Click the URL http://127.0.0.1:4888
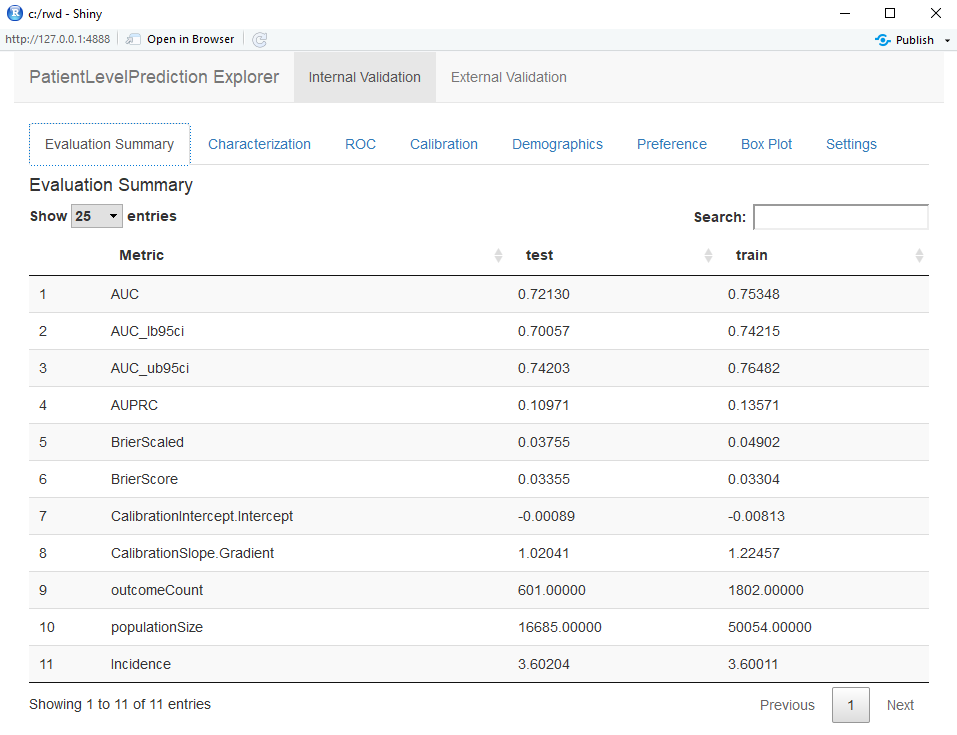 pos(57,39)
